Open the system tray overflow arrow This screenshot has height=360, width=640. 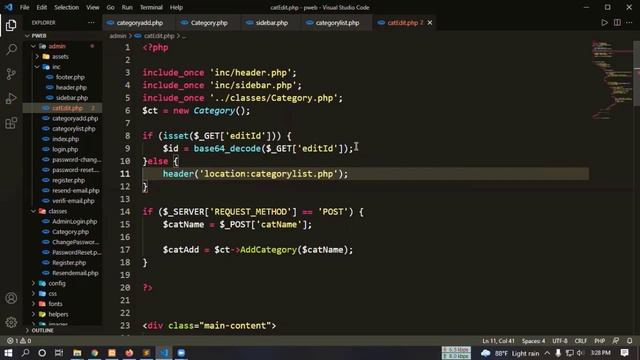point(547,353)
